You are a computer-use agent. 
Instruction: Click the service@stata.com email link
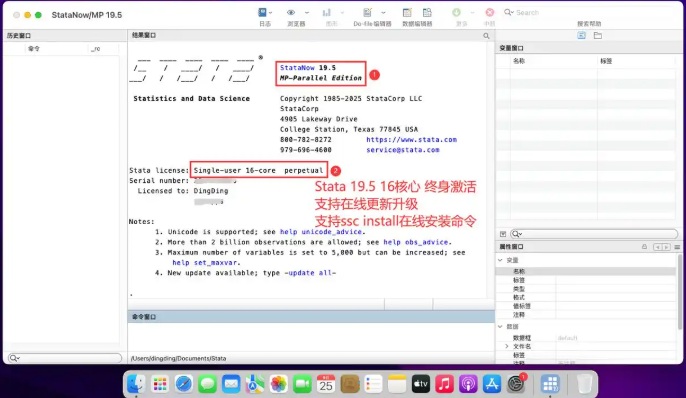402,150
